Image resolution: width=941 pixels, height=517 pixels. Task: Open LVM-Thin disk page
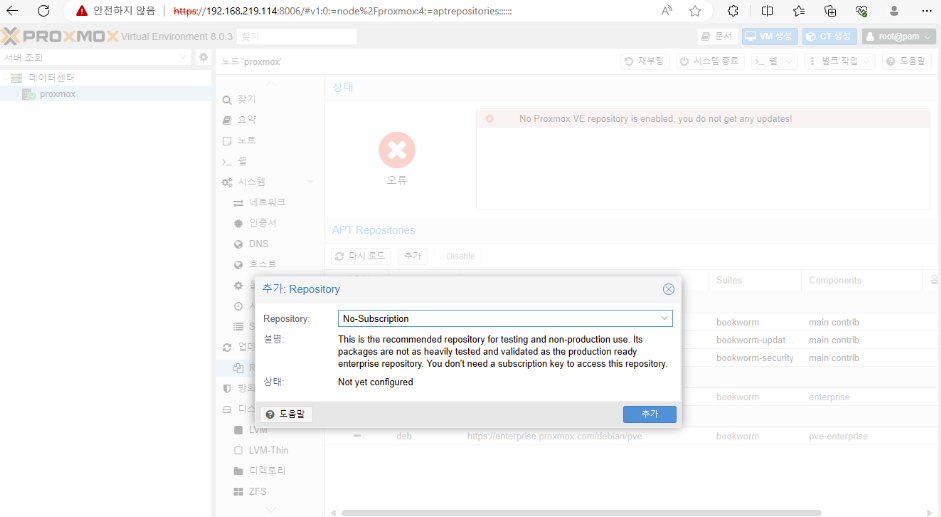click(269, 450)
